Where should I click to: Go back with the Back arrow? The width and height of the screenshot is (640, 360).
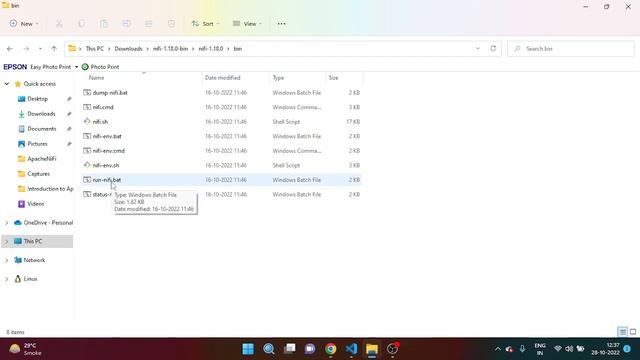point(10,49)
